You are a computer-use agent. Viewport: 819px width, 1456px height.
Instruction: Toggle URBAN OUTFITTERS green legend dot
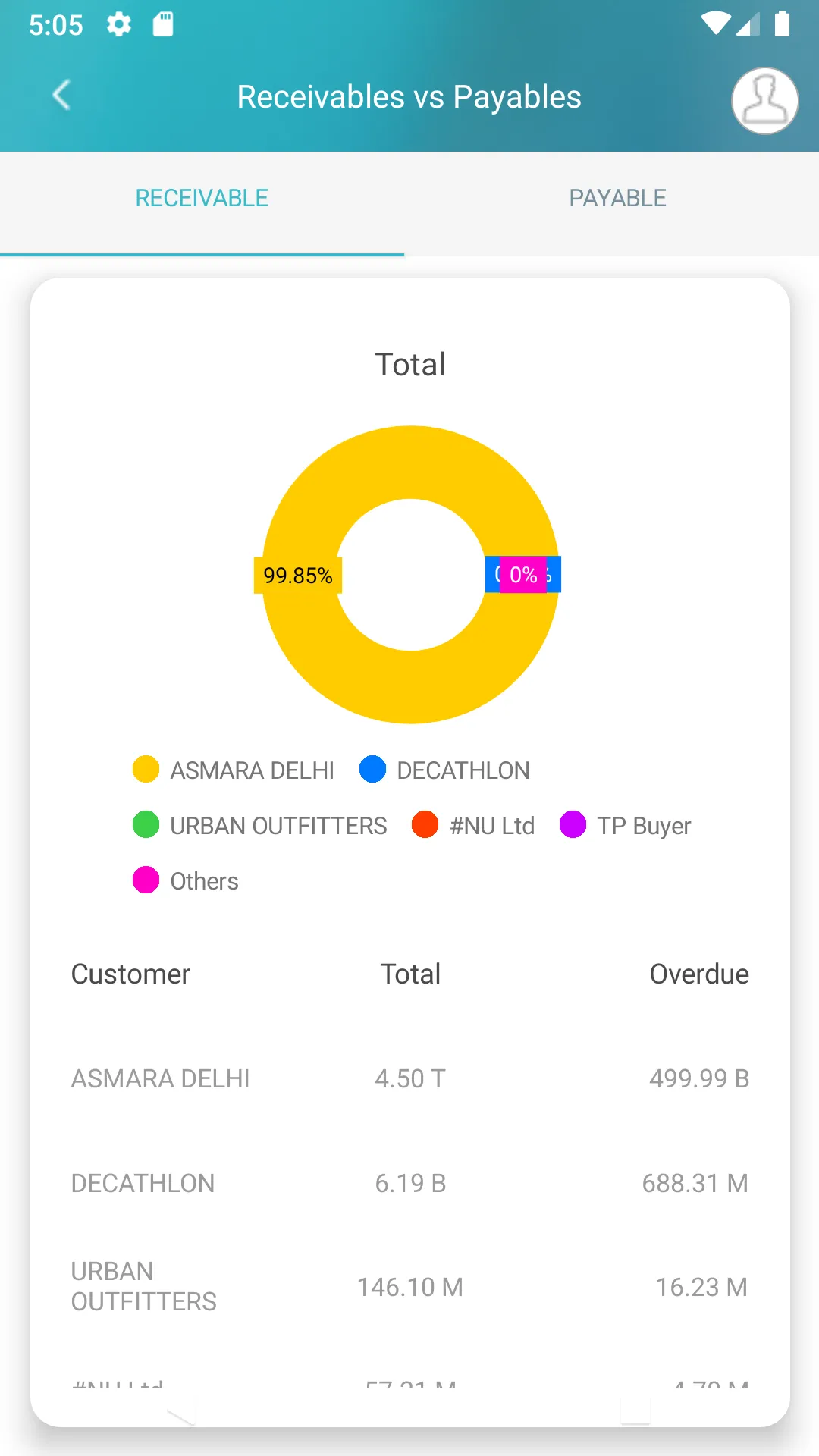point(146,824)
